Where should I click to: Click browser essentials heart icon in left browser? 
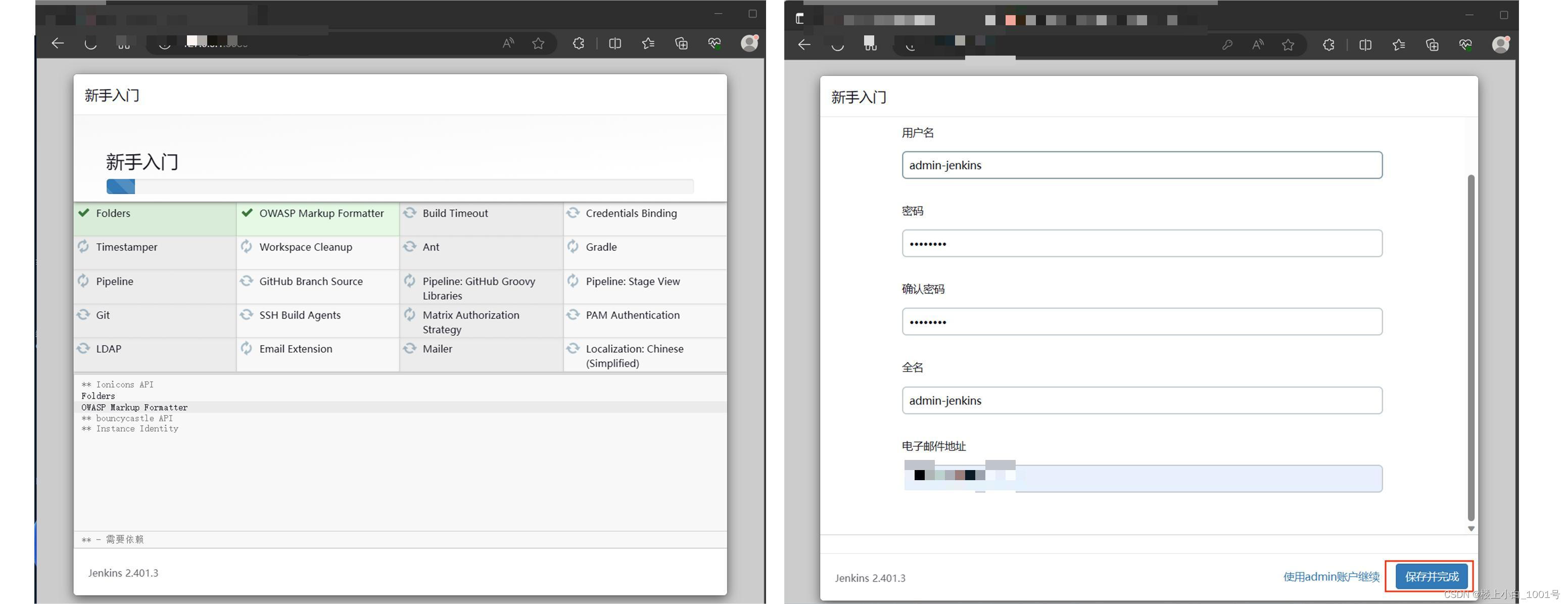(715, 43)
